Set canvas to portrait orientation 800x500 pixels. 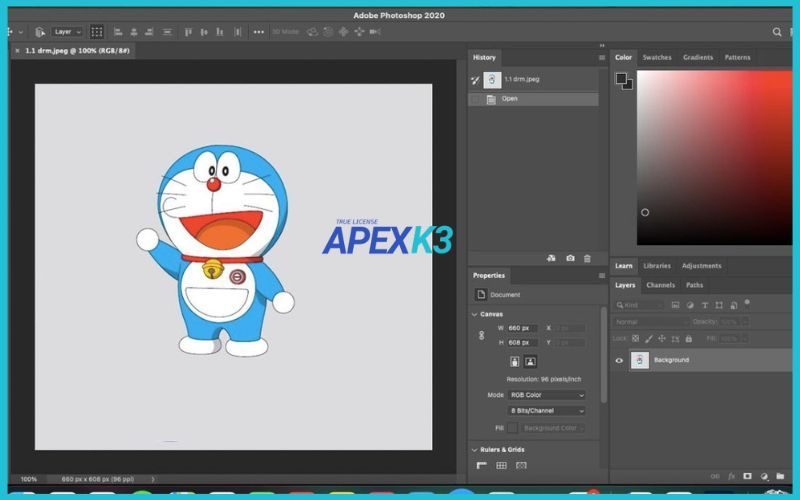click(x=514, y=362)
